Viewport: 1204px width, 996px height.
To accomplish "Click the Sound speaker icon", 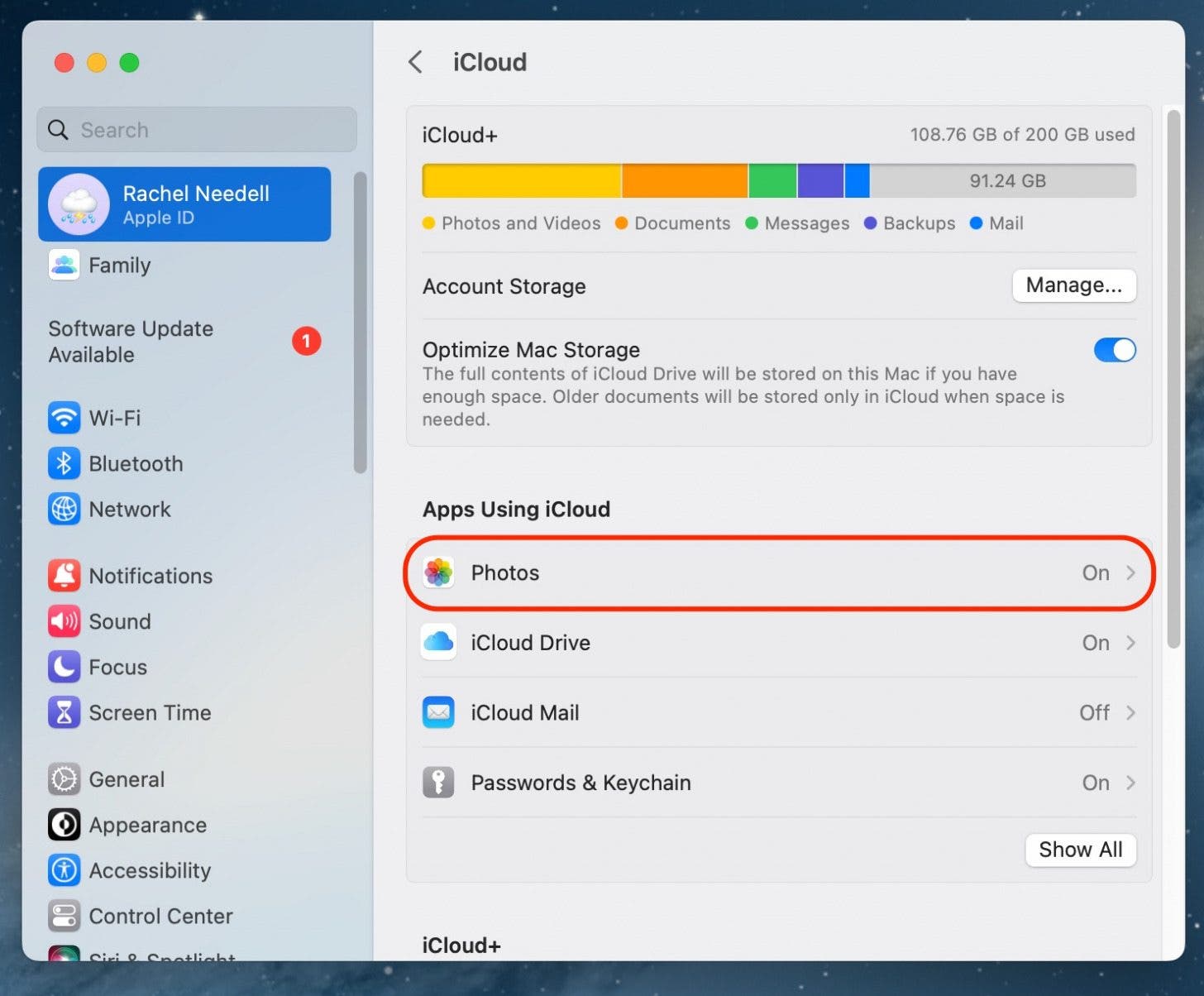I will coord(64,621).
